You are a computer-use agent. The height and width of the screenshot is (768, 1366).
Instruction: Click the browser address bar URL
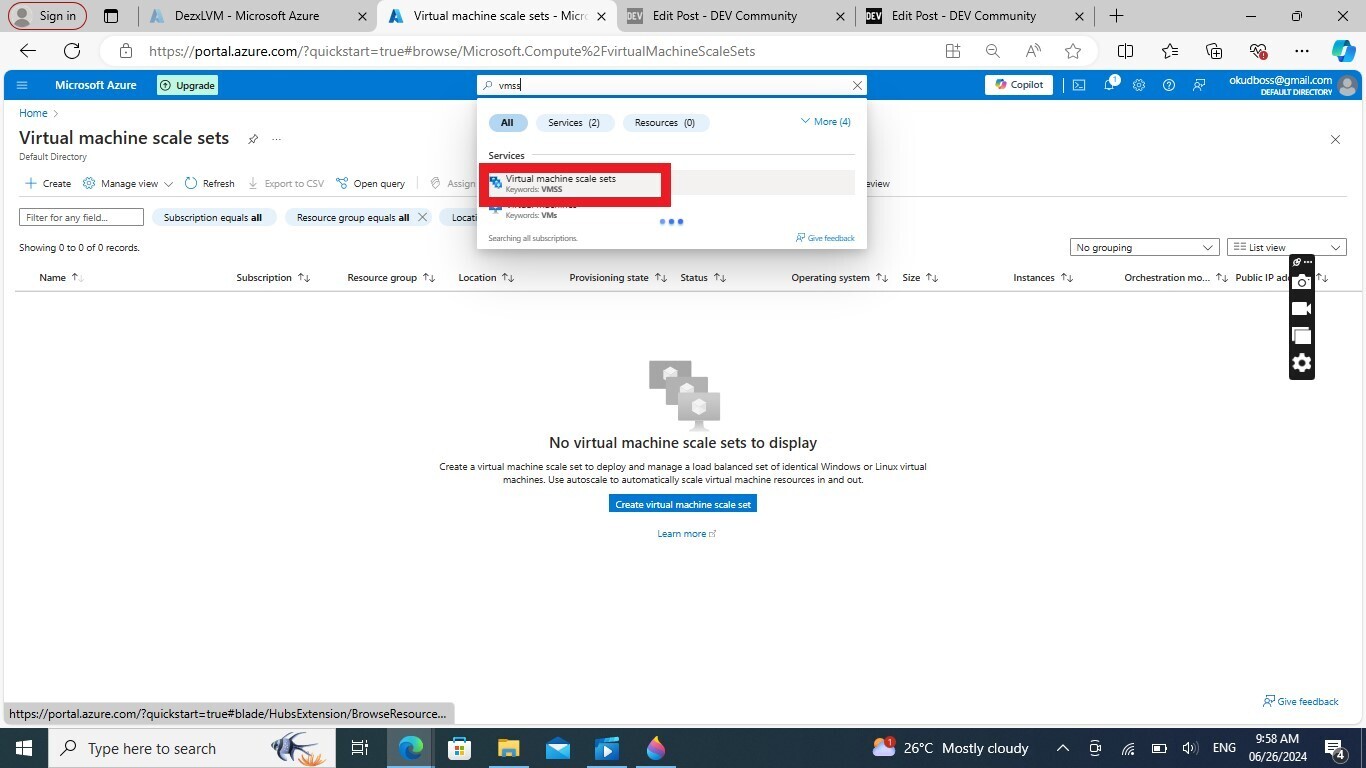(x=452, y=51)
